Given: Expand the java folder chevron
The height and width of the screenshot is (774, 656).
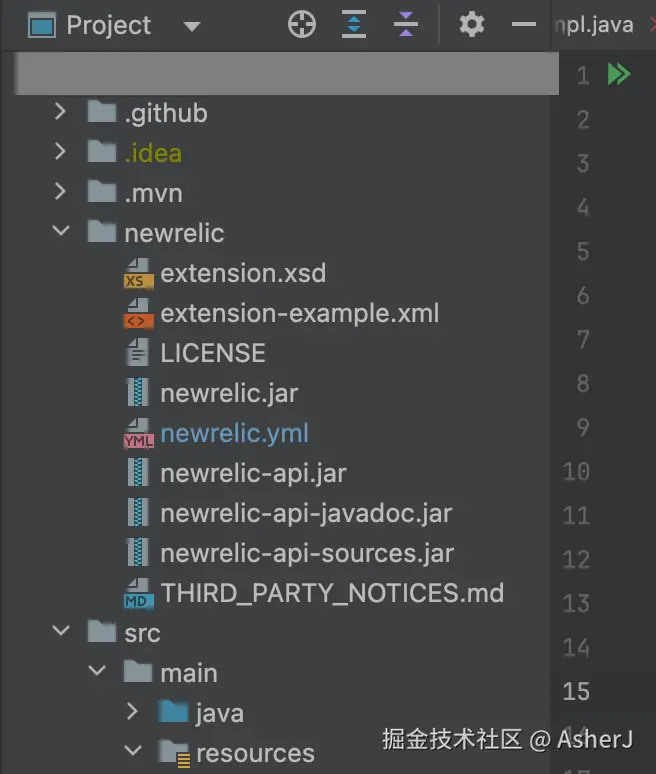Looking at the screenshot, I should [132, 711].
